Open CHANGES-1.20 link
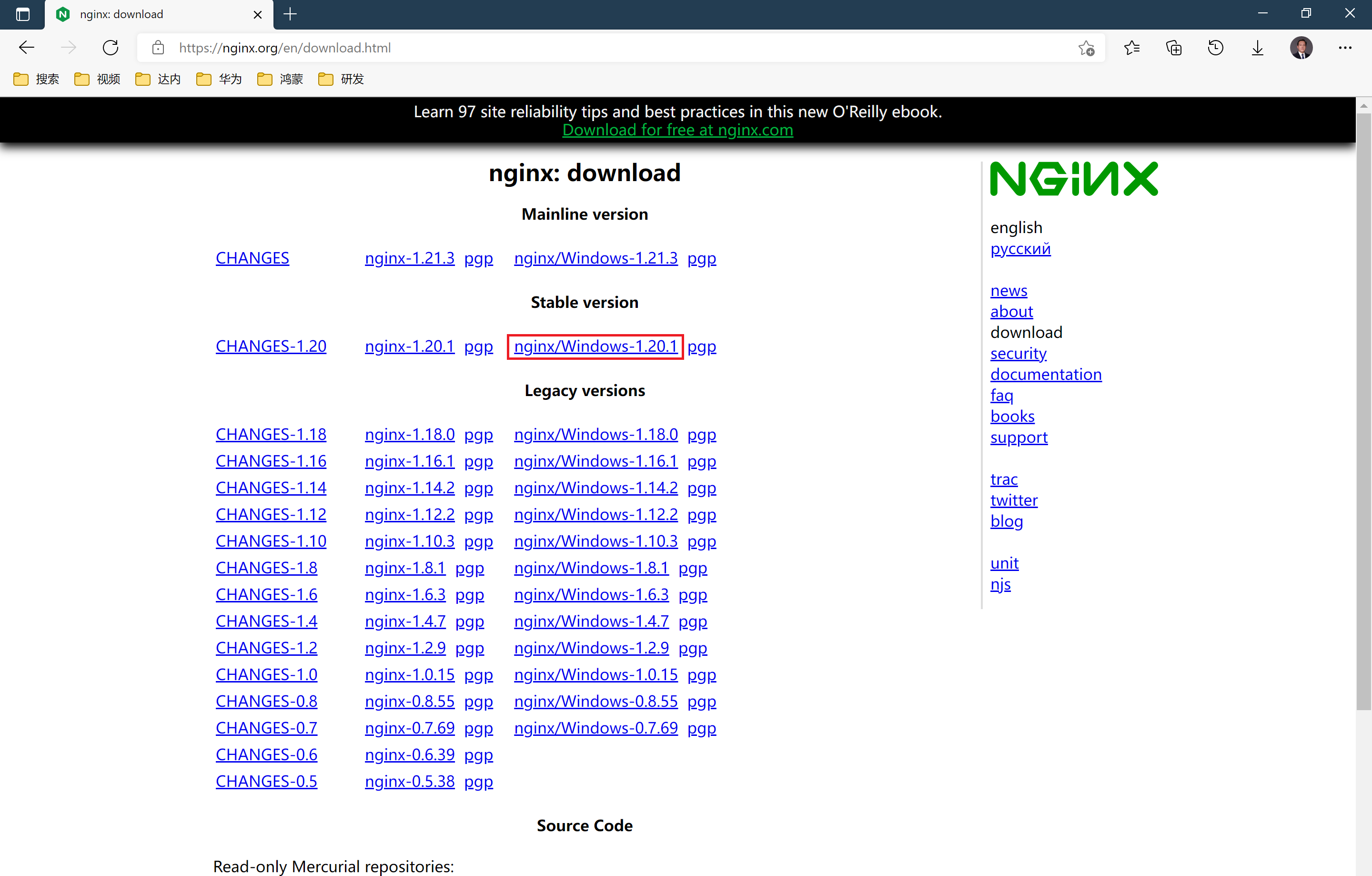Screen dimensions: 1372x876 (x=271, y=346)
